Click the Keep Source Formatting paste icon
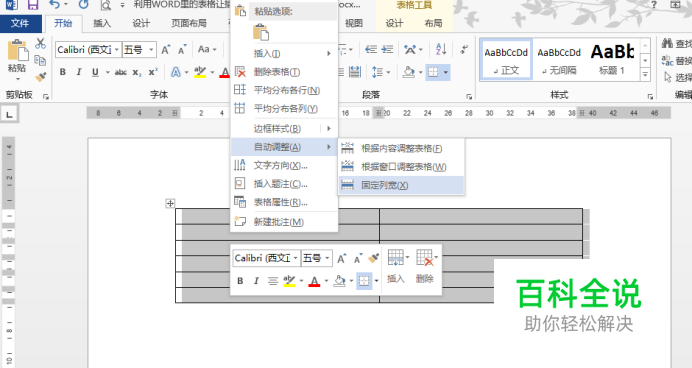692x368 pixels. tap(260, 32)
